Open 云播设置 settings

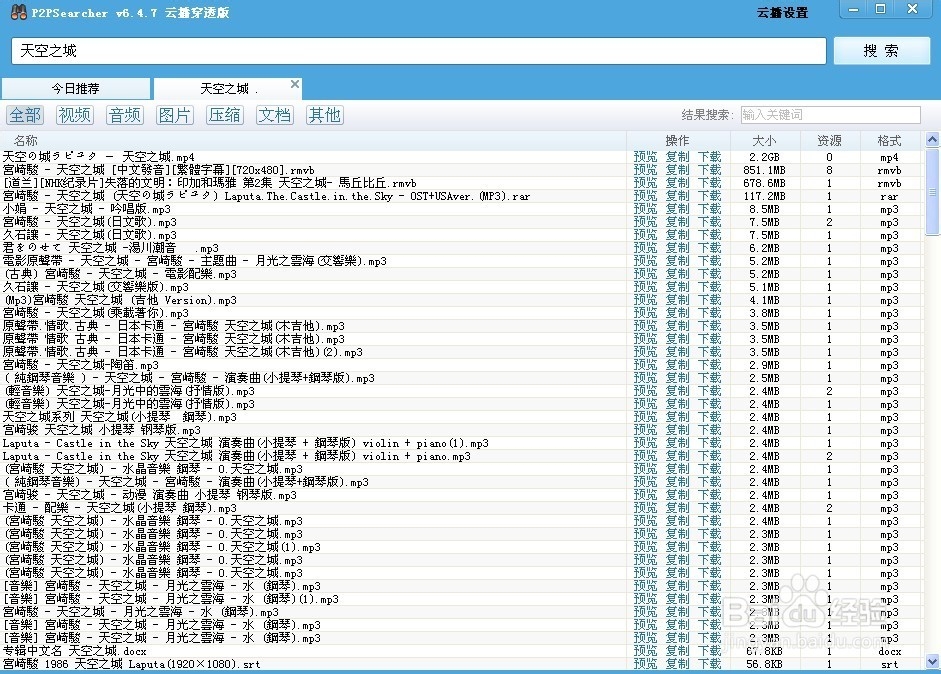[782, 13]
